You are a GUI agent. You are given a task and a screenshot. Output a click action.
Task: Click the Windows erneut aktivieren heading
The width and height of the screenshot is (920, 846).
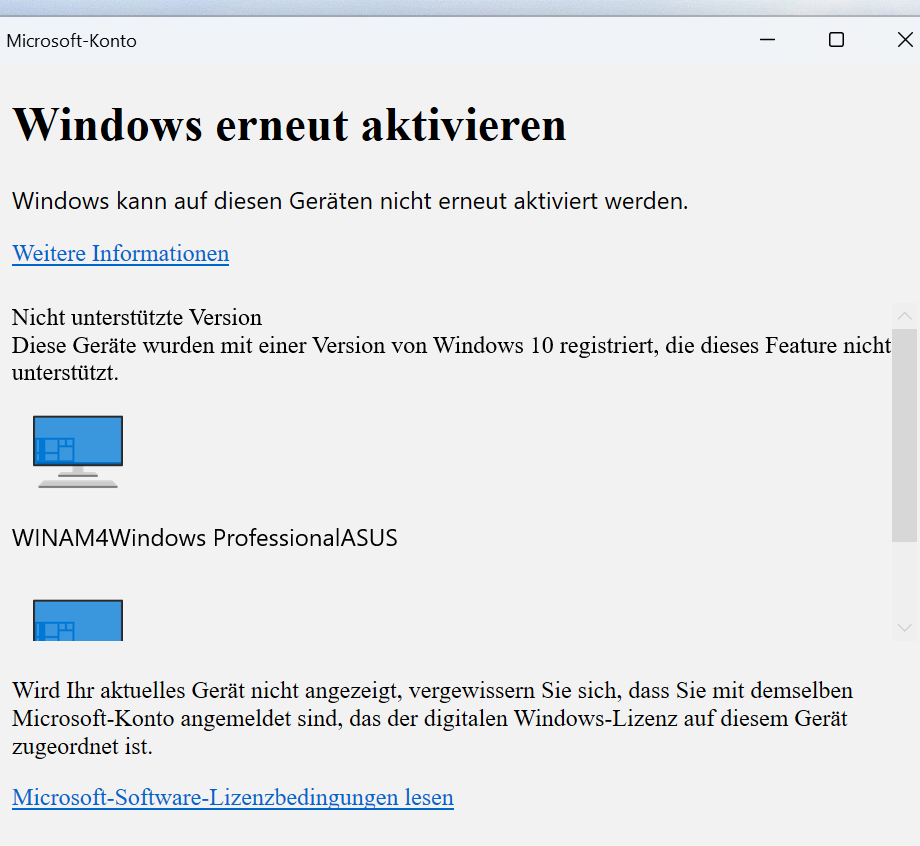pos(289,125)
